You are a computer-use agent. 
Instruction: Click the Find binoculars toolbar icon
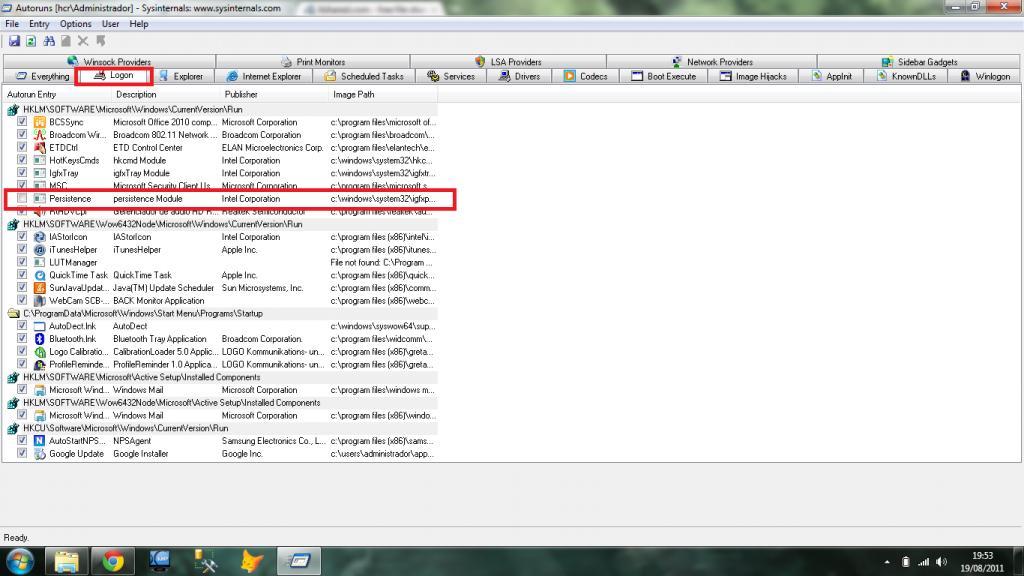pyautogui.click(x=49, y=41)
